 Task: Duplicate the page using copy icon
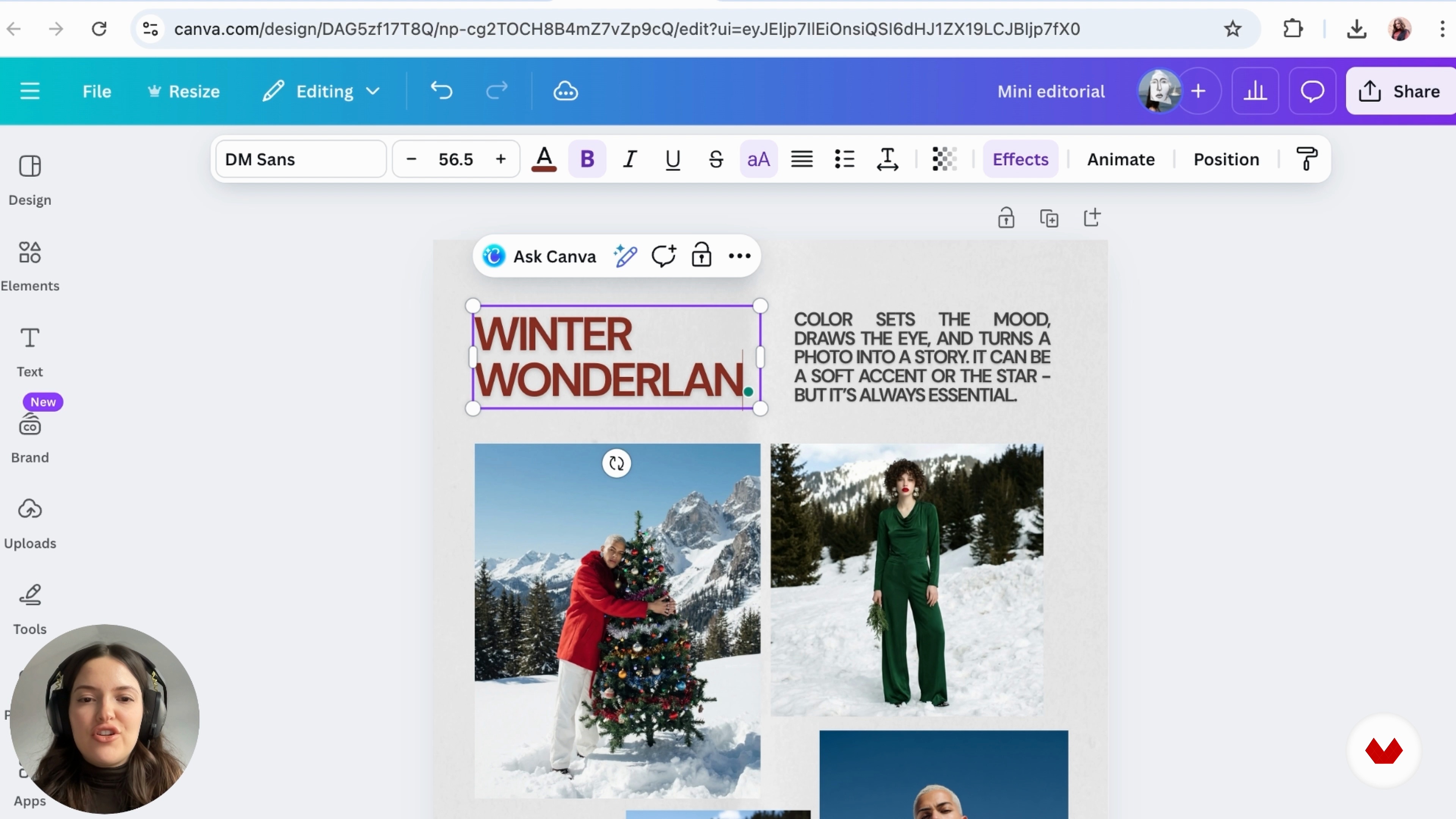coord(1049,219)
